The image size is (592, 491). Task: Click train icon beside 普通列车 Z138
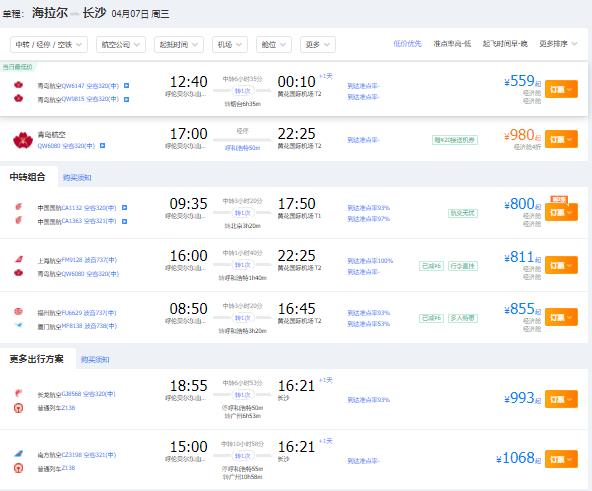click(18, 468)
